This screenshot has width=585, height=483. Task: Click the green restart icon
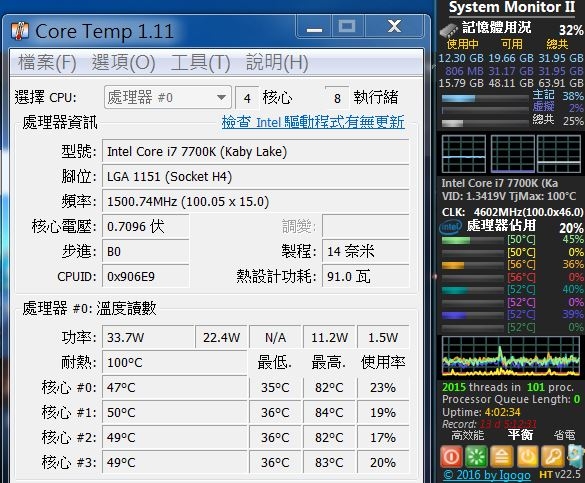pos(476,456)
